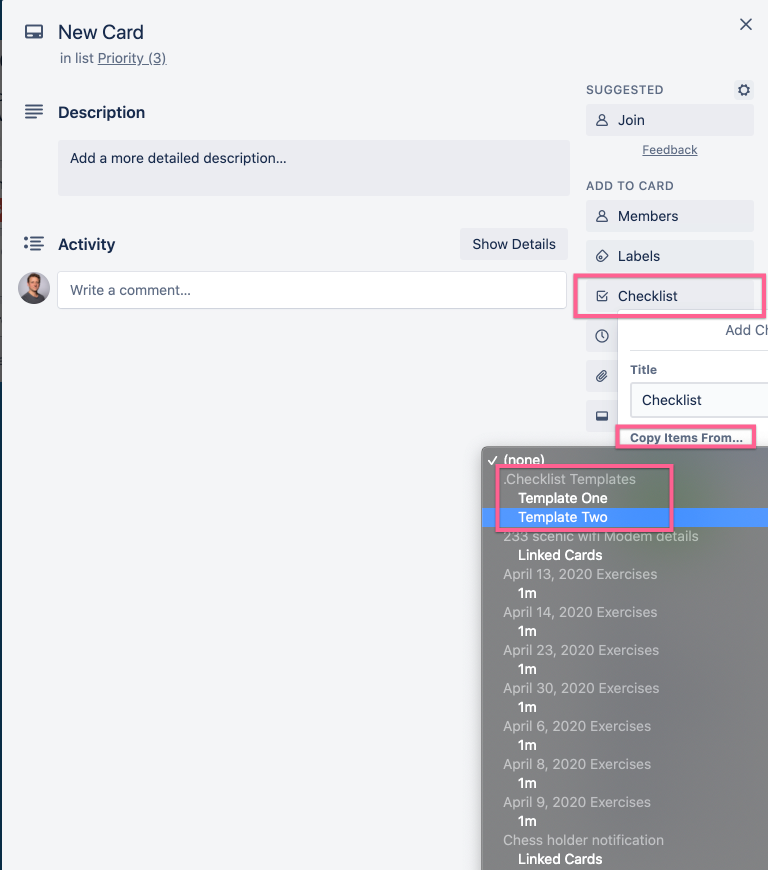
Task: Select 1m under April 6, 2020 Exercises
Action: [625, 745]
